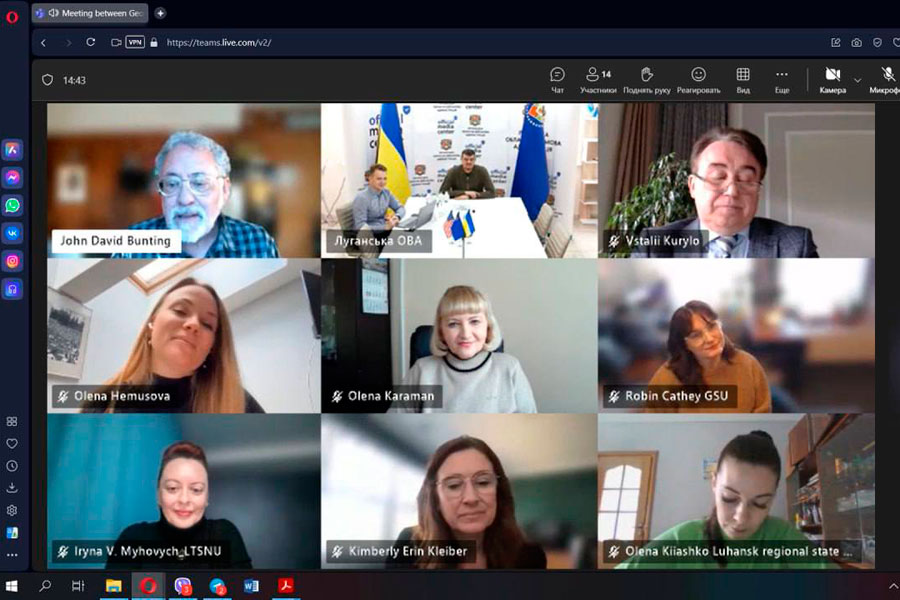Select Olena Kiiashko video tile
Screen dimensions: 900x600
(x=736, y=491)
